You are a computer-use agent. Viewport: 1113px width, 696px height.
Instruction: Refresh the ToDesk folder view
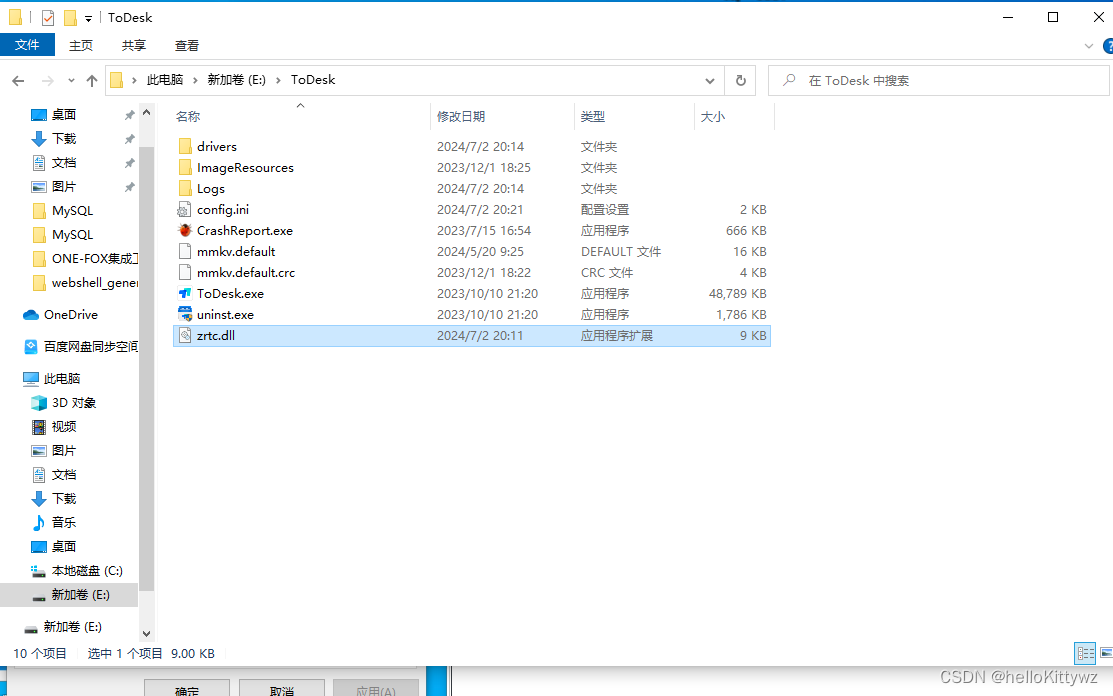pyautogui.click(x=740, y=80)
